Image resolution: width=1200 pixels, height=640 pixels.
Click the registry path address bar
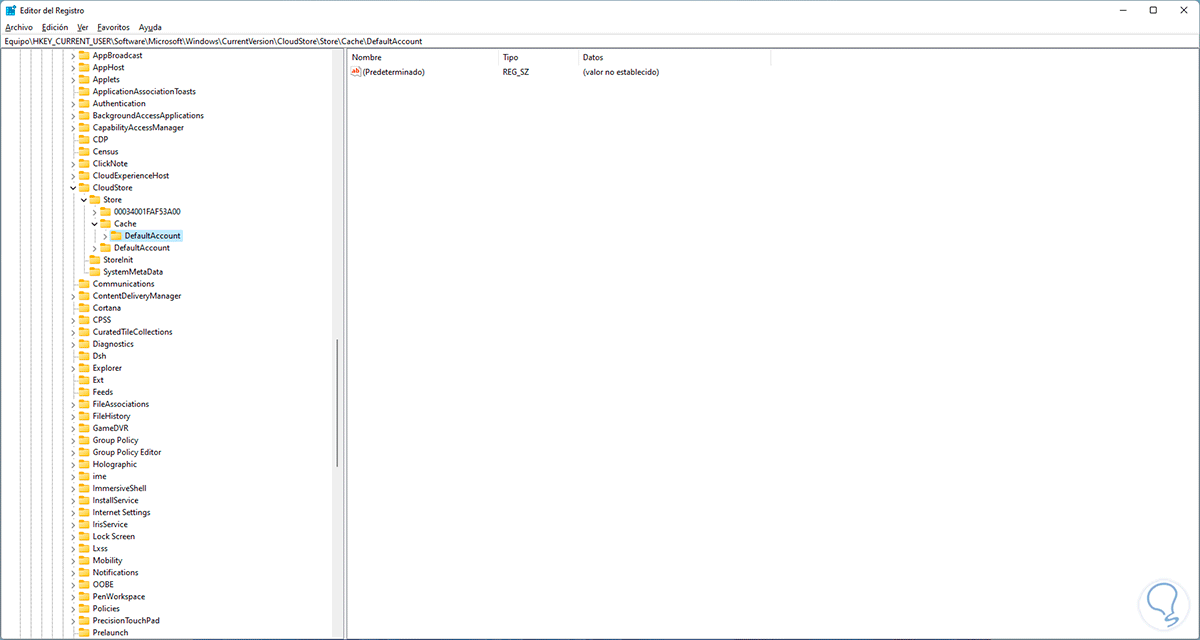click(x=600, y=41)
